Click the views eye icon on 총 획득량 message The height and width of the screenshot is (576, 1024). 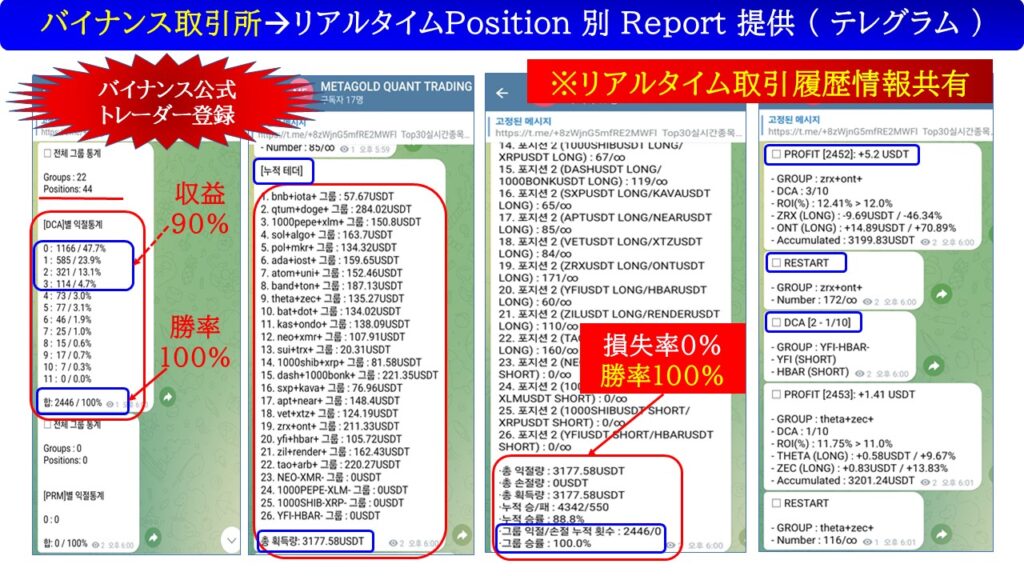tap(392, 544)
